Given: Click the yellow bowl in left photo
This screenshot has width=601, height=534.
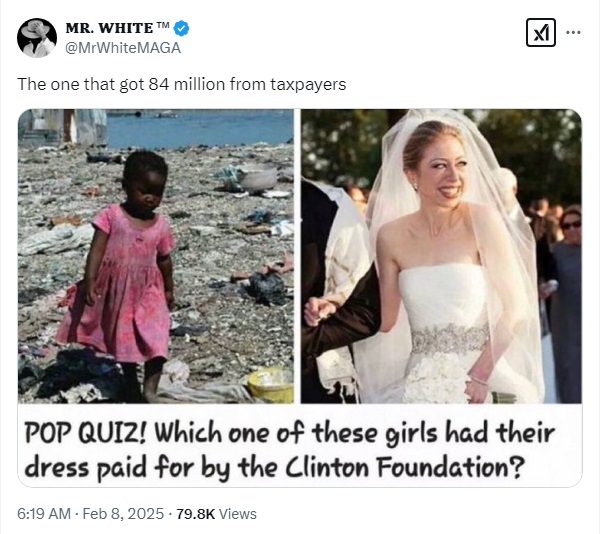Looking at the screenshot, I should click(270, 385).
